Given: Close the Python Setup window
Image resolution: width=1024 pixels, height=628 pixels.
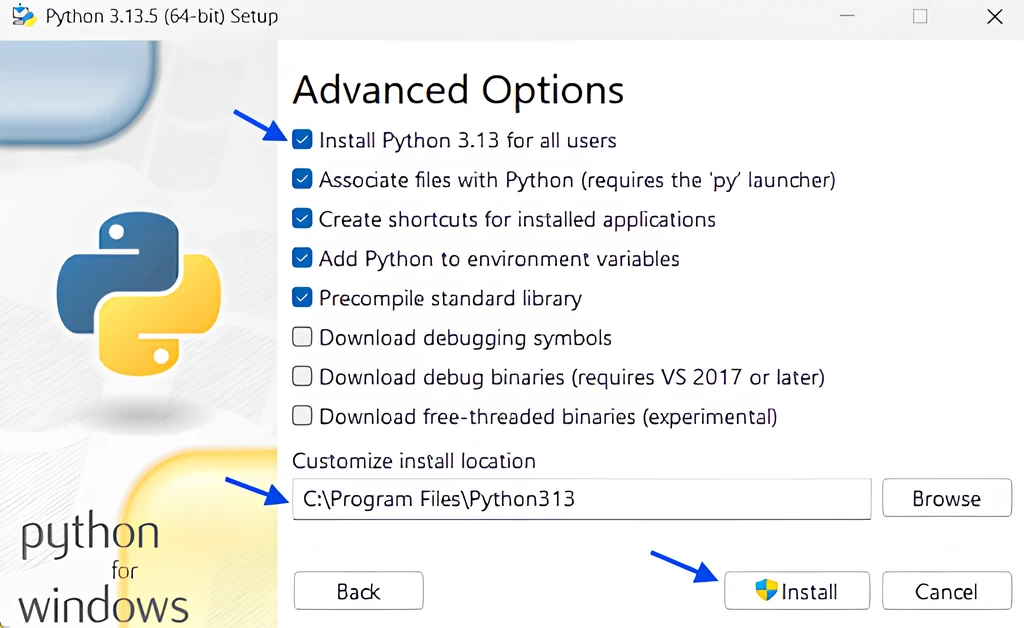Looking at the screenshot, I should coord(994,17).
